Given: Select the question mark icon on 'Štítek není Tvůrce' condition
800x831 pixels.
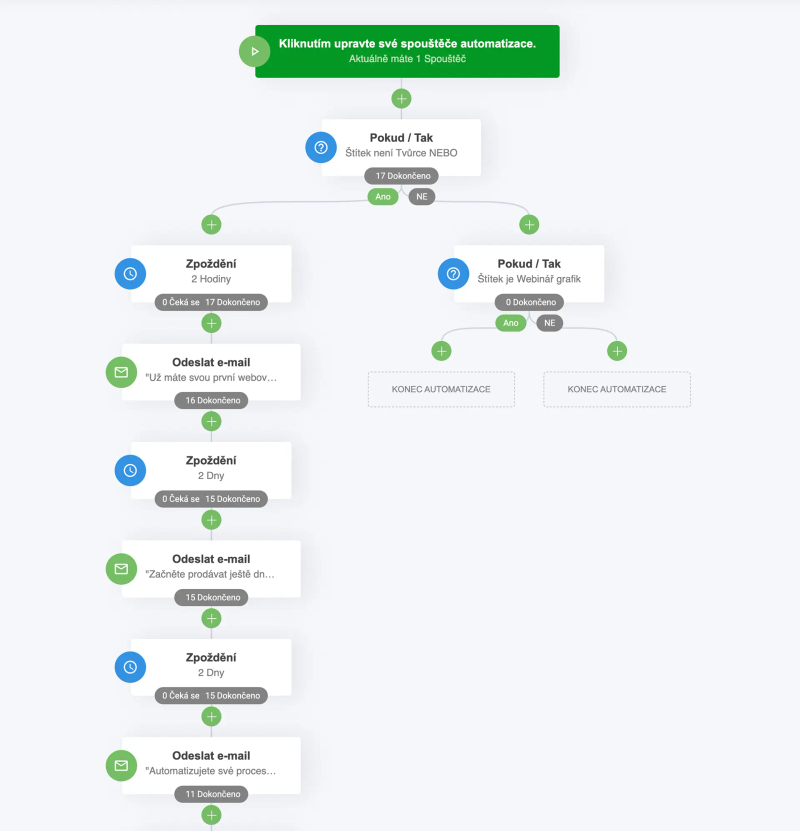Looking at the screenshot, I should tap(318, 146).
